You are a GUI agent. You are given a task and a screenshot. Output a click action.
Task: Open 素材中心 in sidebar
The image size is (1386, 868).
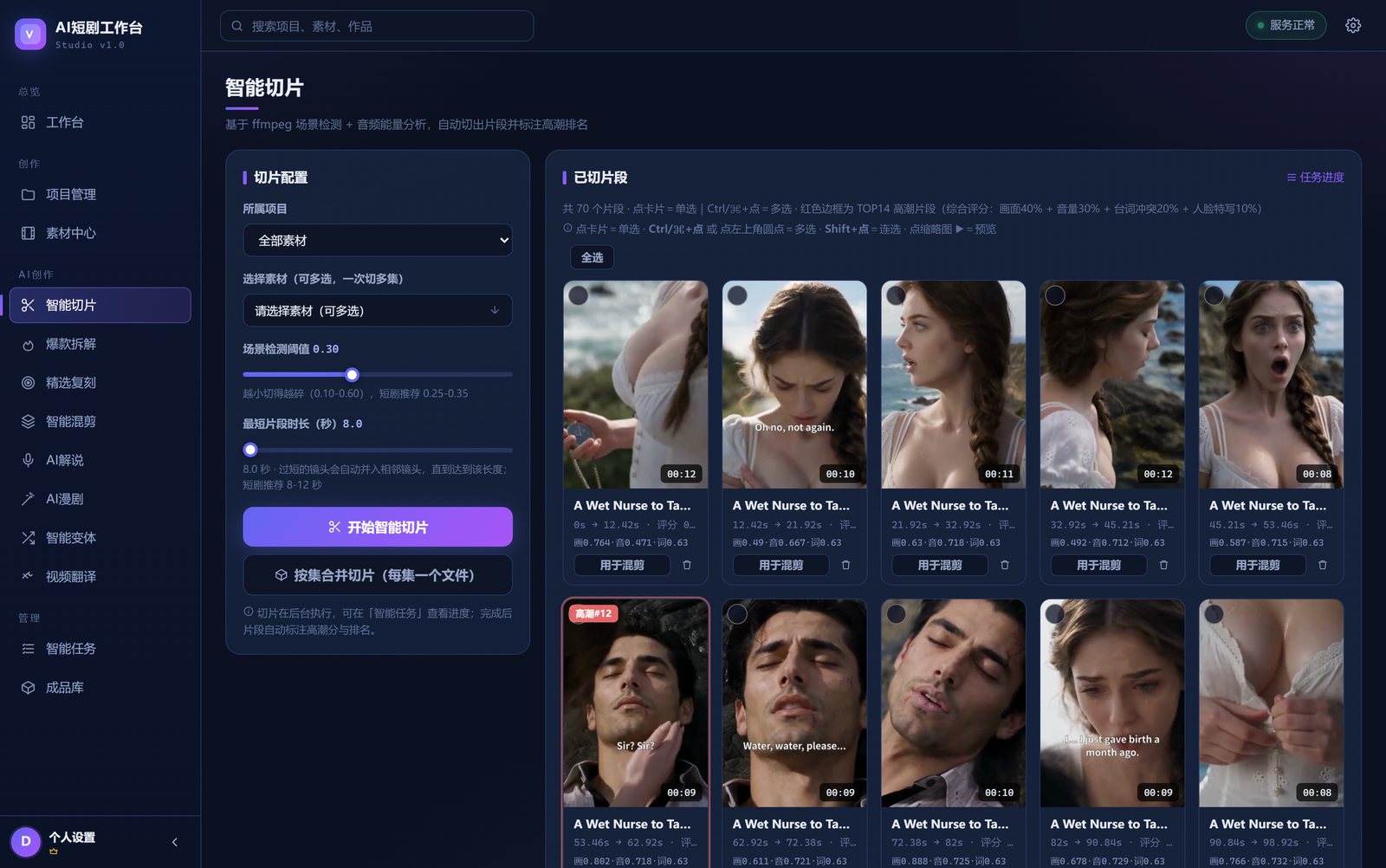coord(100,233)
